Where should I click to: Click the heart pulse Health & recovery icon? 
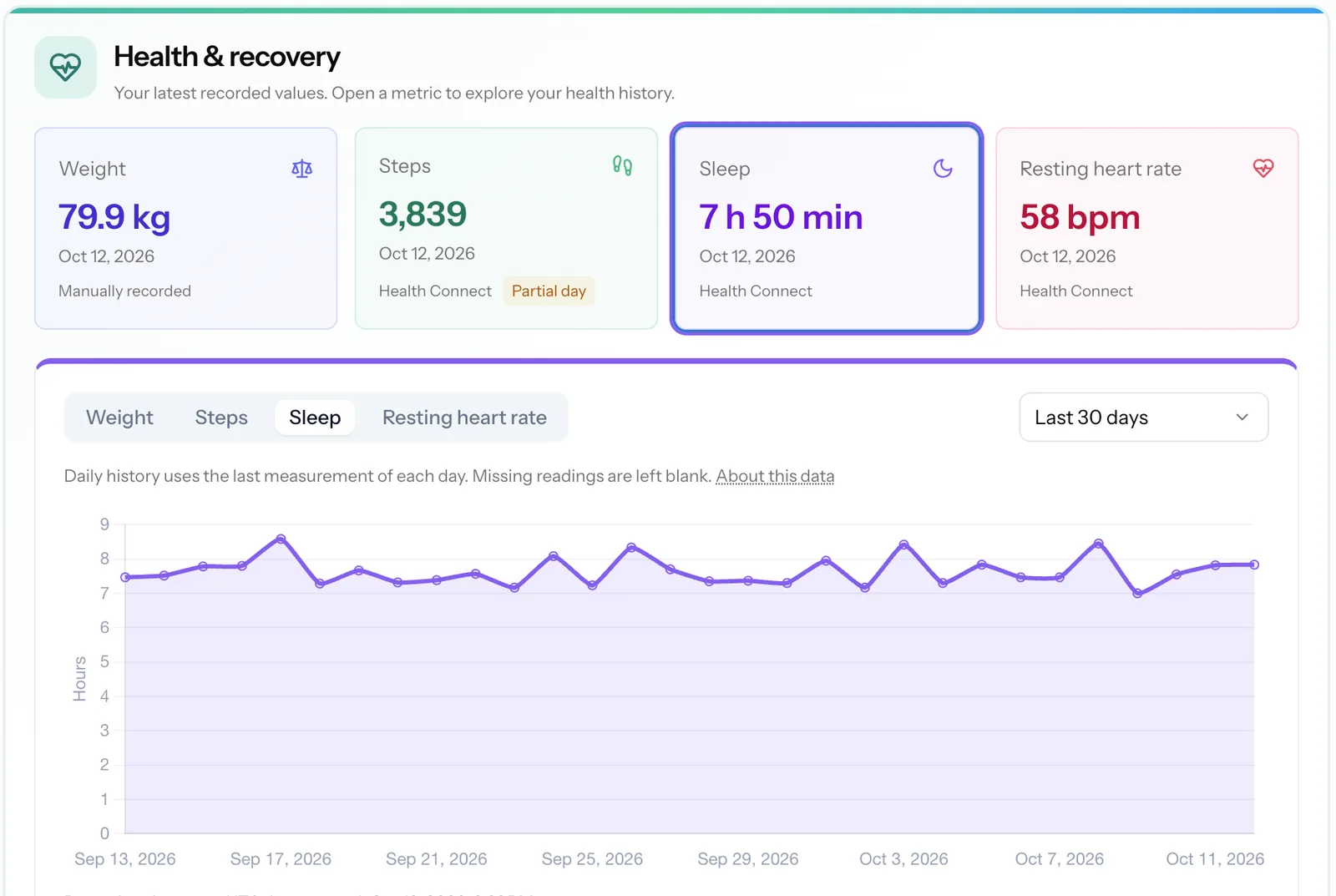(65, 67)
